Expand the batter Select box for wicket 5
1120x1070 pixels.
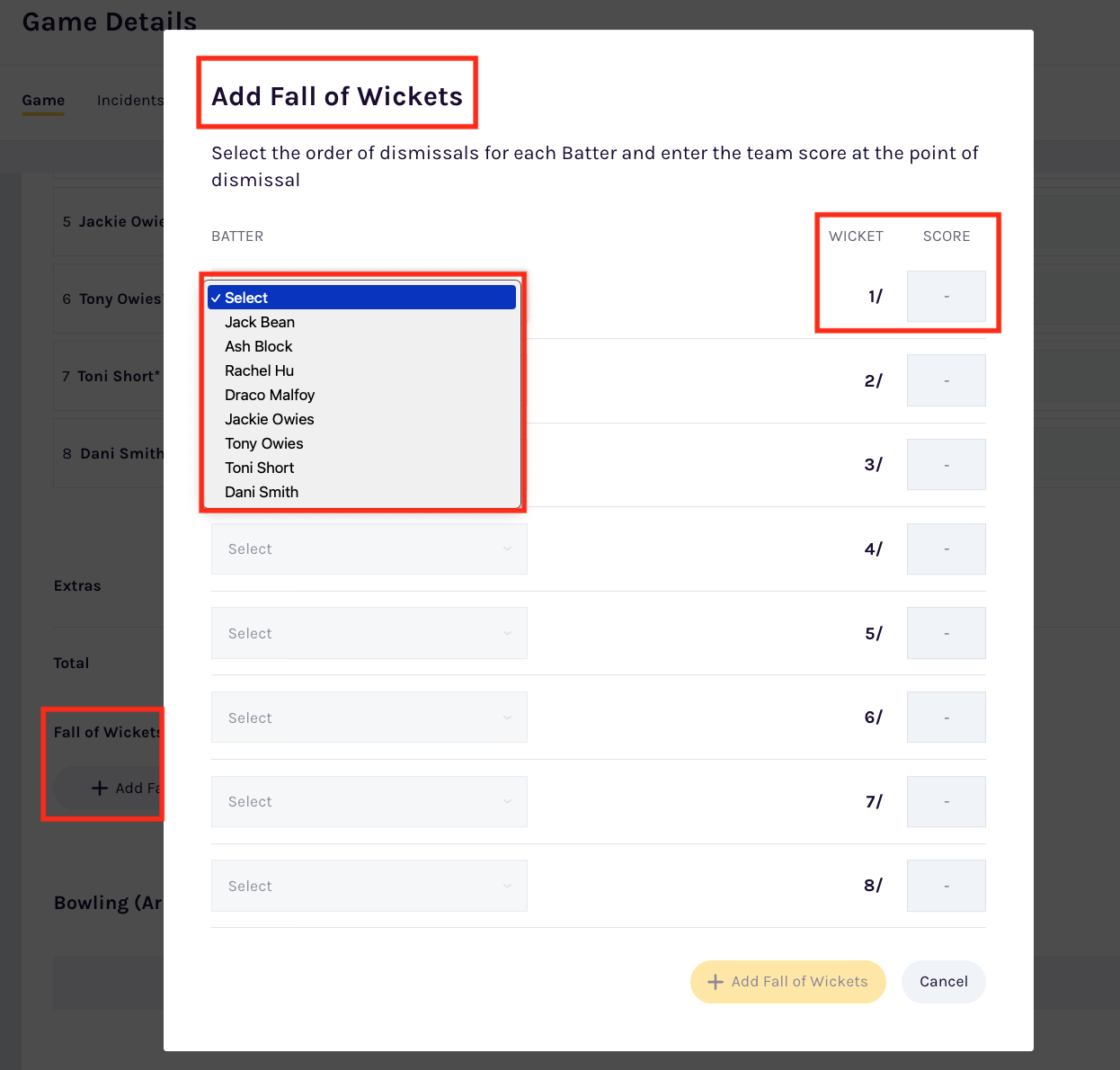369,634
